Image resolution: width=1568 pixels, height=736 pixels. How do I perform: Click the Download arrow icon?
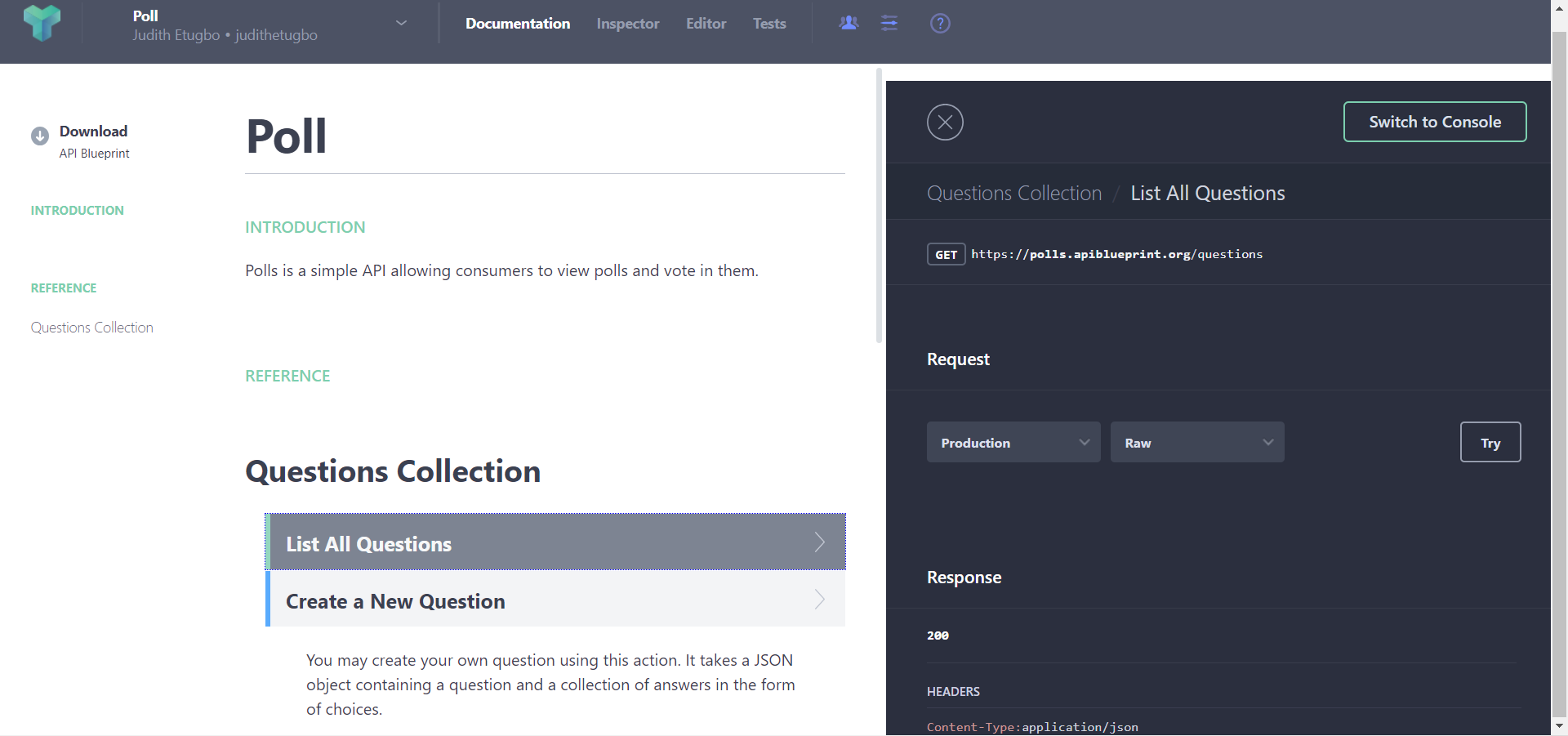pos(40,136)
